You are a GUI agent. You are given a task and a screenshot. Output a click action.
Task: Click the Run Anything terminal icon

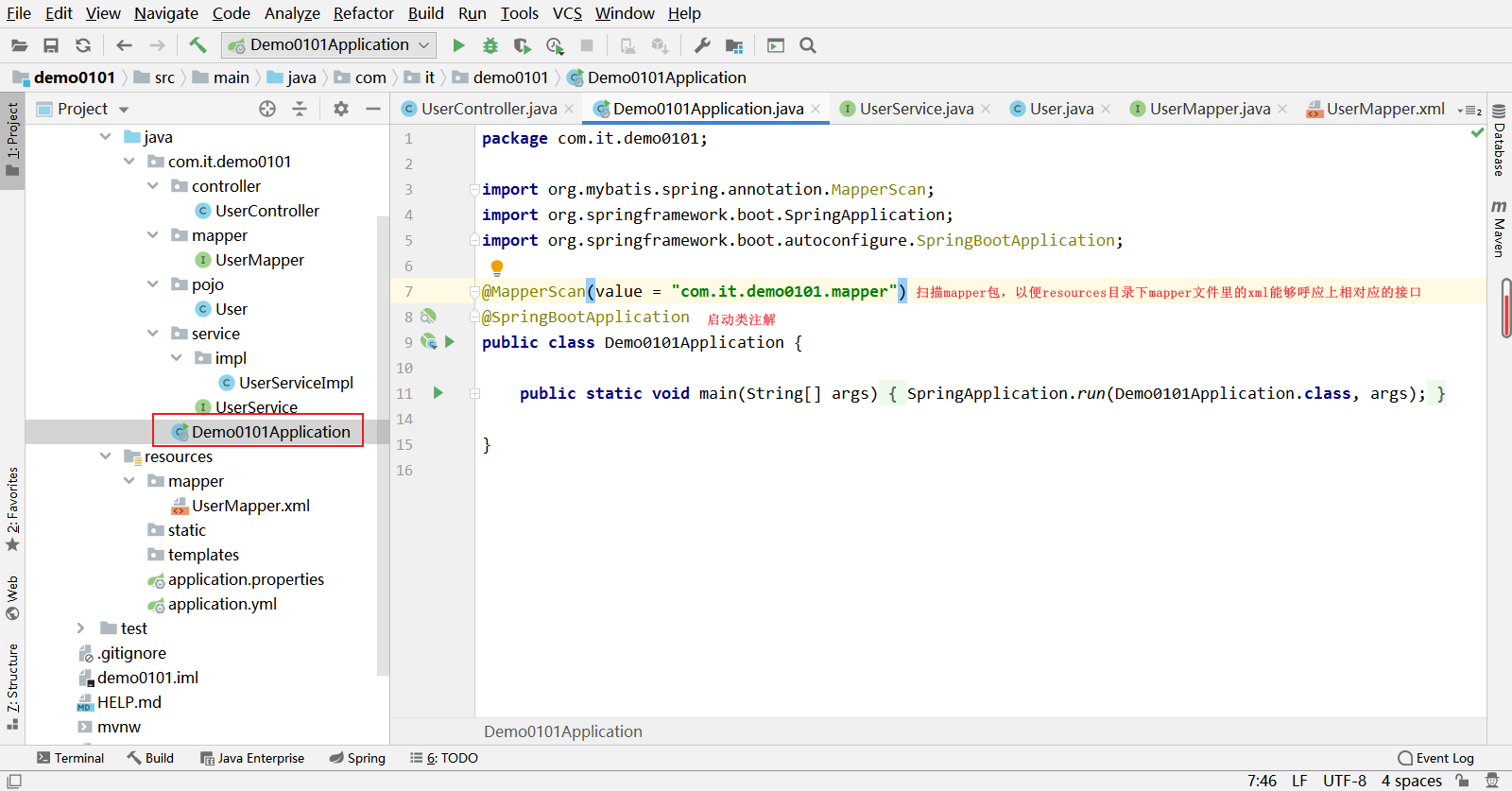[x=776, y=45]
